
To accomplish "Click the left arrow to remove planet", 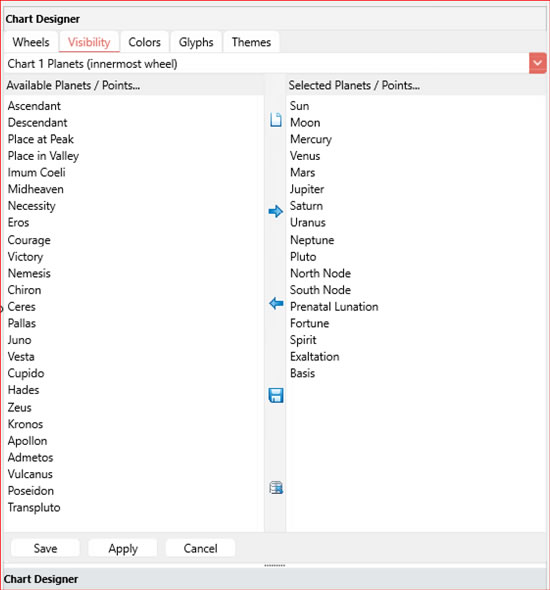I will tap(276, 303).
